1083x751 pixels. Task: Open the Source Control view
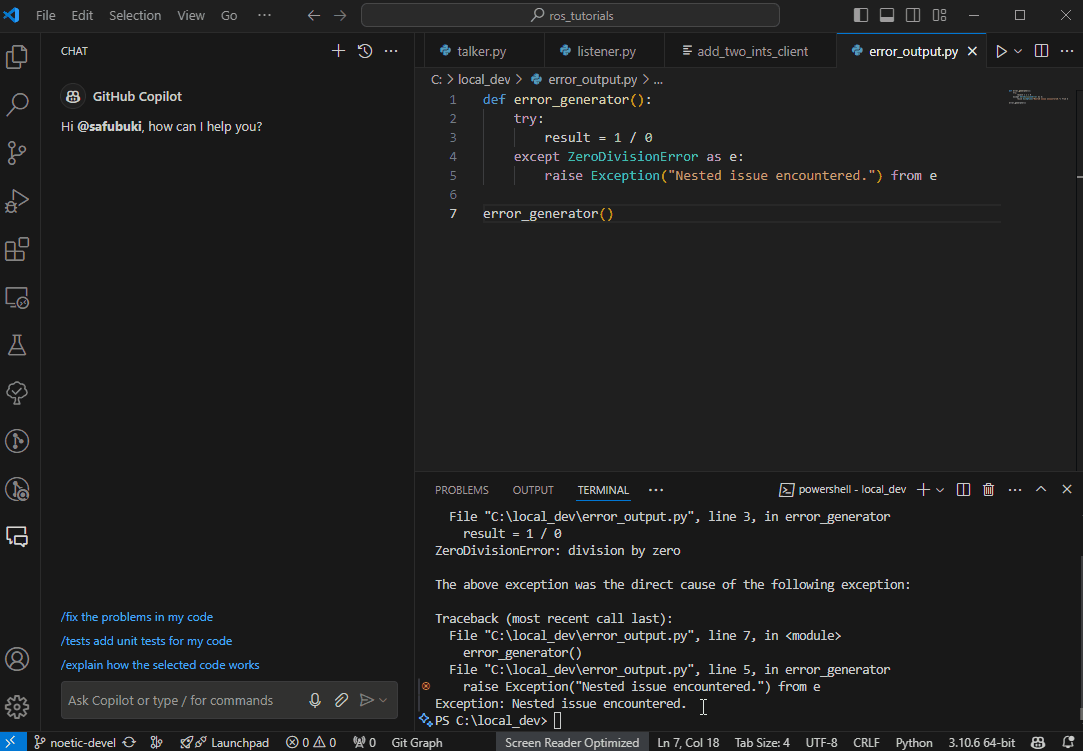[17, 153]
